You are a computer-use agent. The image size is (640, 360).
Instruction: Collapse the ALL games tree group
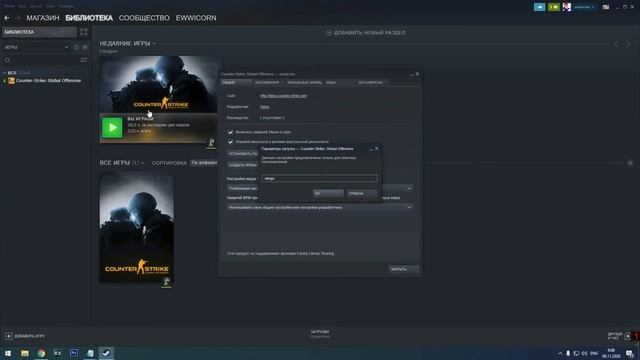click(x=4, y=73)
